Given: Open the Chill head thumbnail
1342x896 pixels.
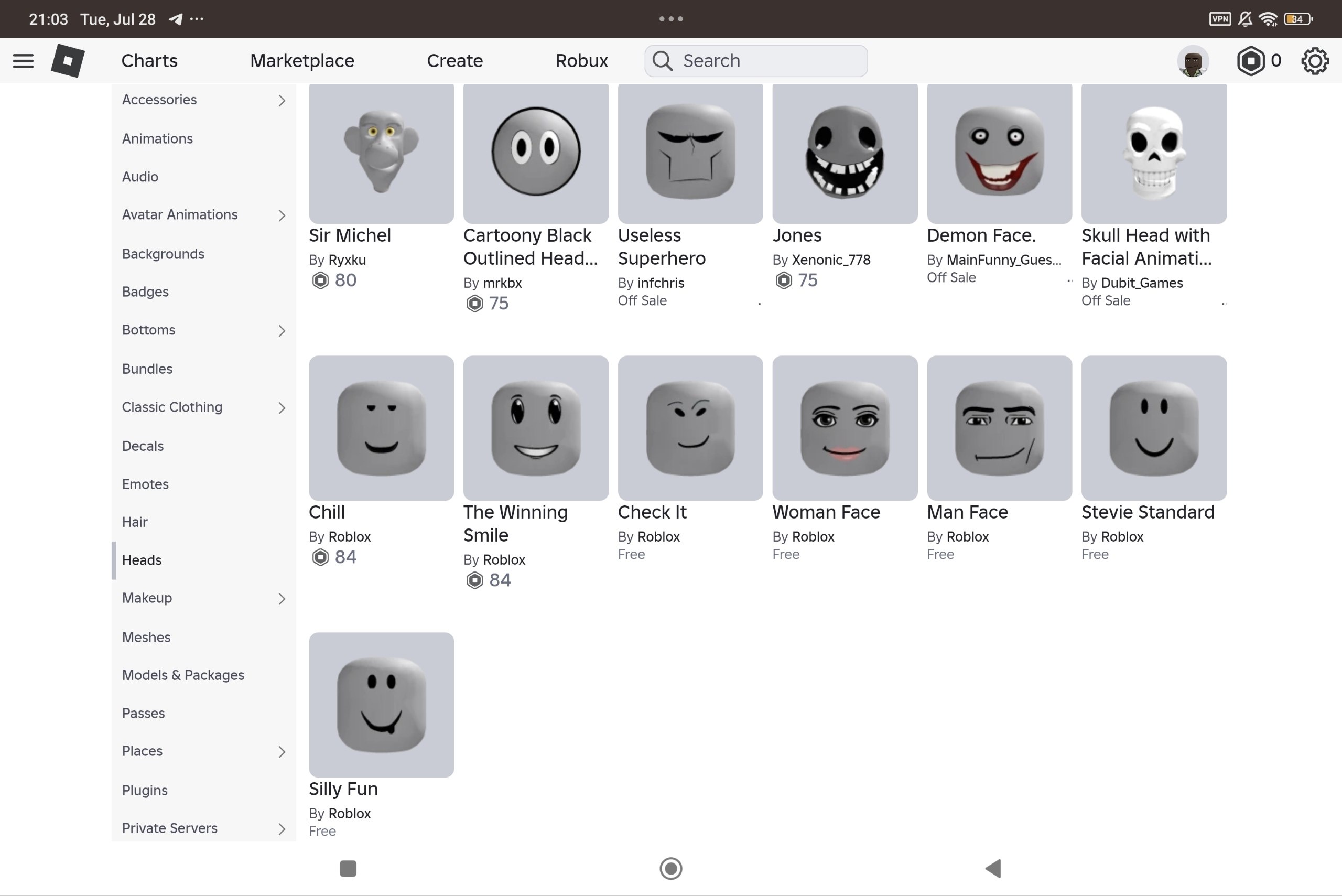Looking at the screenshot, I should pos(382,428).
